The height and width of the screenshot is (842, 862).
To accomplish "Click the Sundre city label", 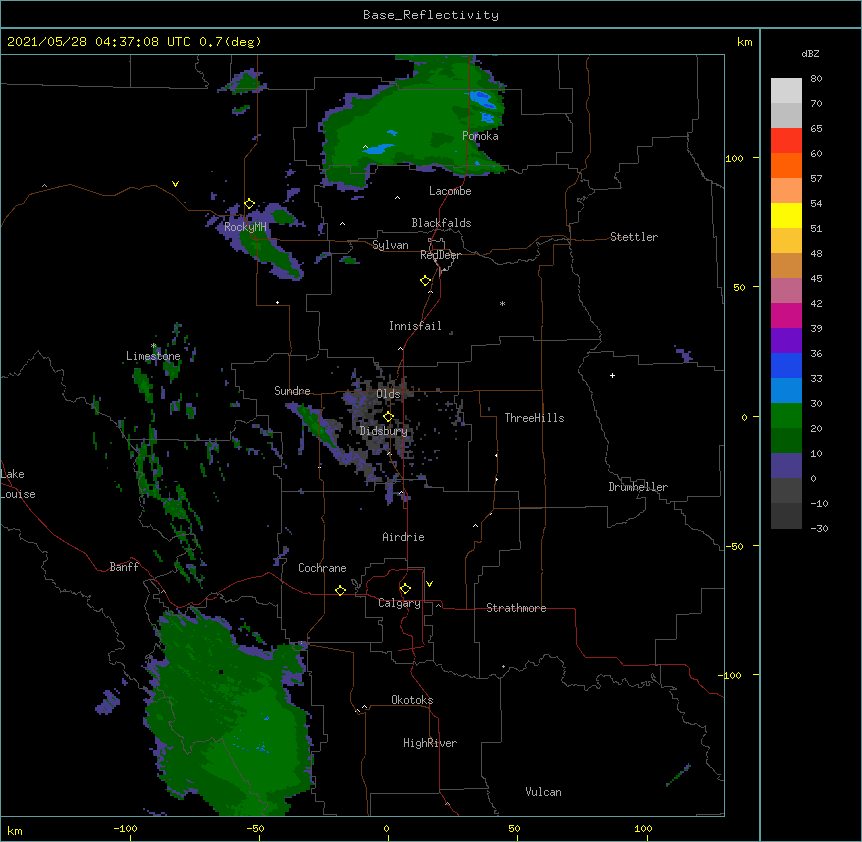I will pyautogui.click(x=292, y=391).
